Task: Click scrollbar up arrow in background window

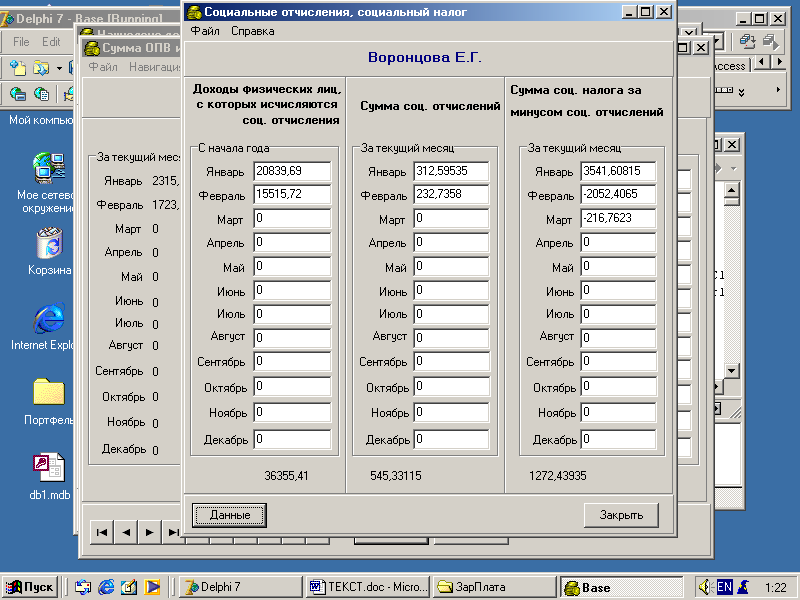Action: click(732, 191)
